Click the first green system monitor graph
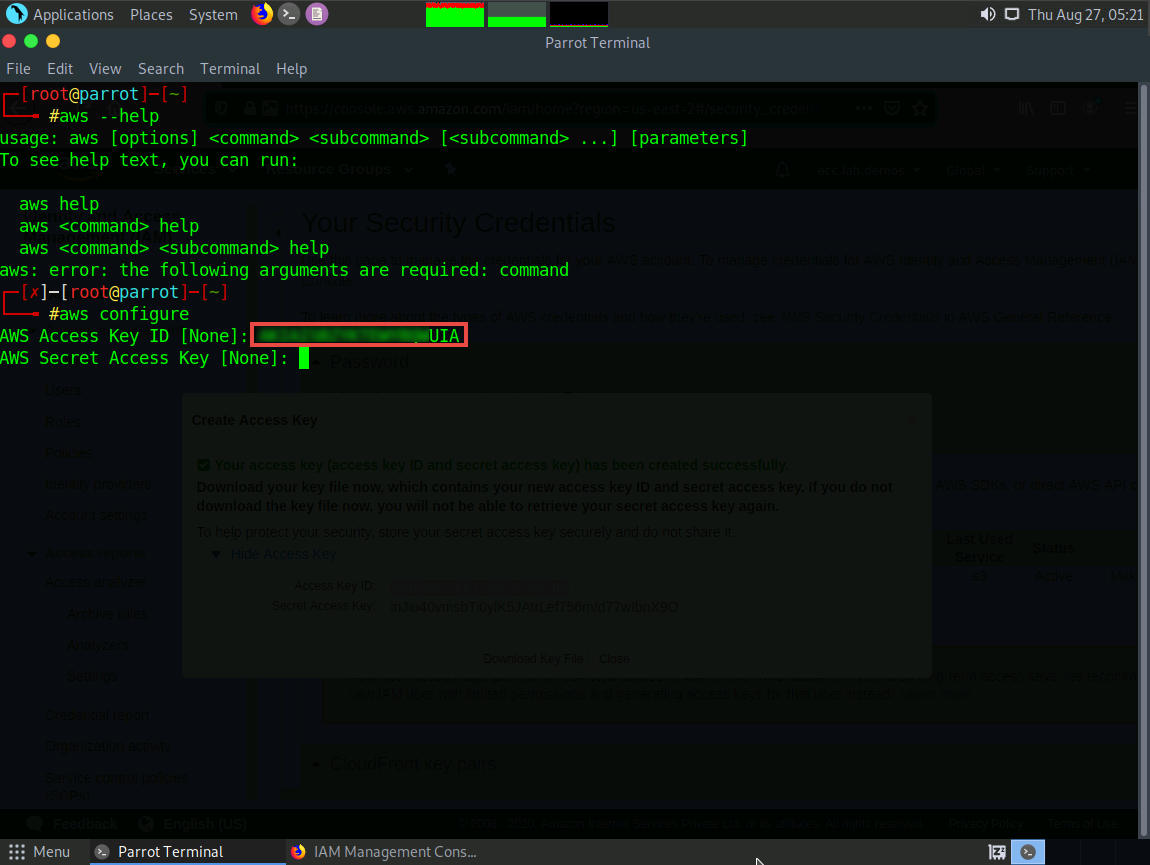Screen dimensions: 1150x865 point(454,14)
